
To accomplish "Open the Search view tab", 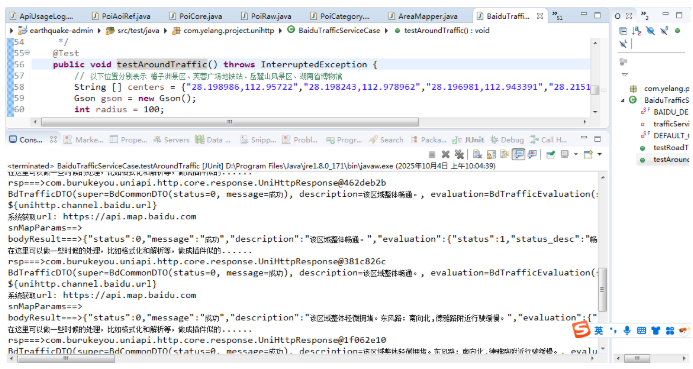I will (x=386, y=140).
